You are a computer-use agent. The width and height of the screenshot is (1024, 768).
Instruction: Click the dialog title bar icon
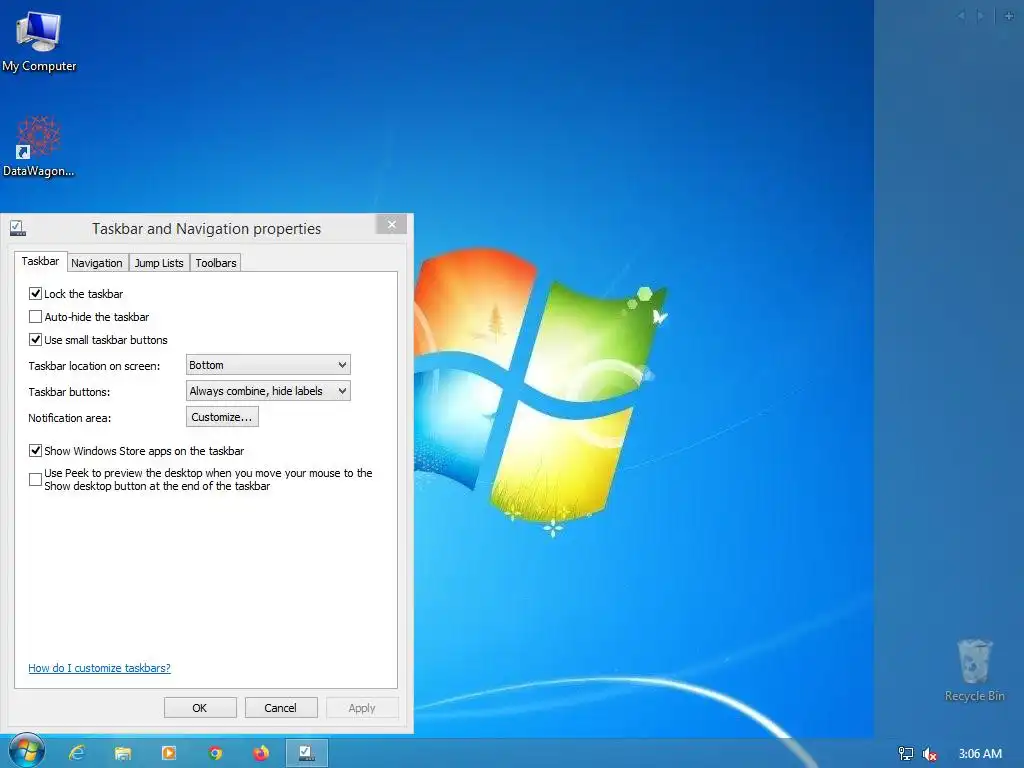coord(18,229)
